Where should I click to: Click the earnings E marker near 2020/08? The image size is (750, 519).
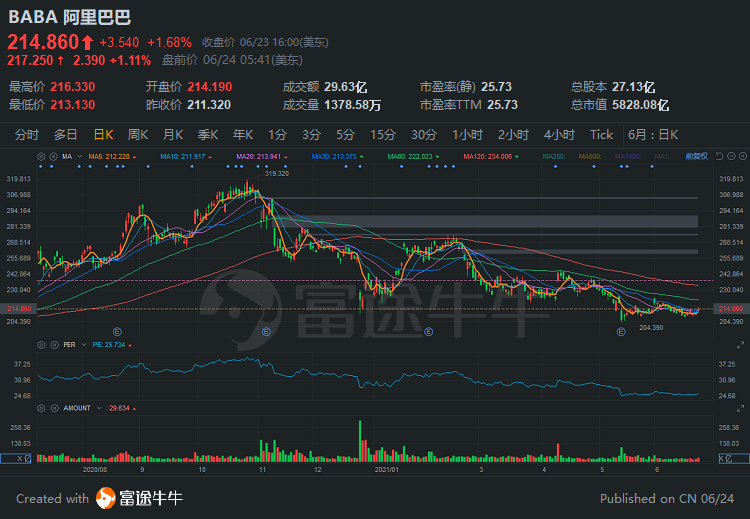(x=117, y=331)
